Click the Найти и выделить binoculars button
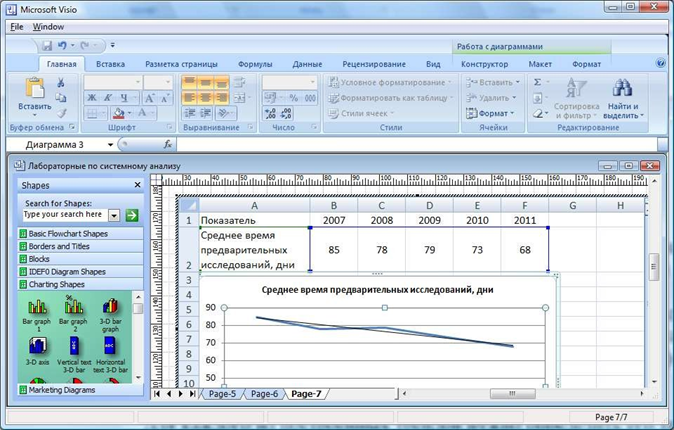The width and height of the screenshot is (674, 430). [622, 99]
